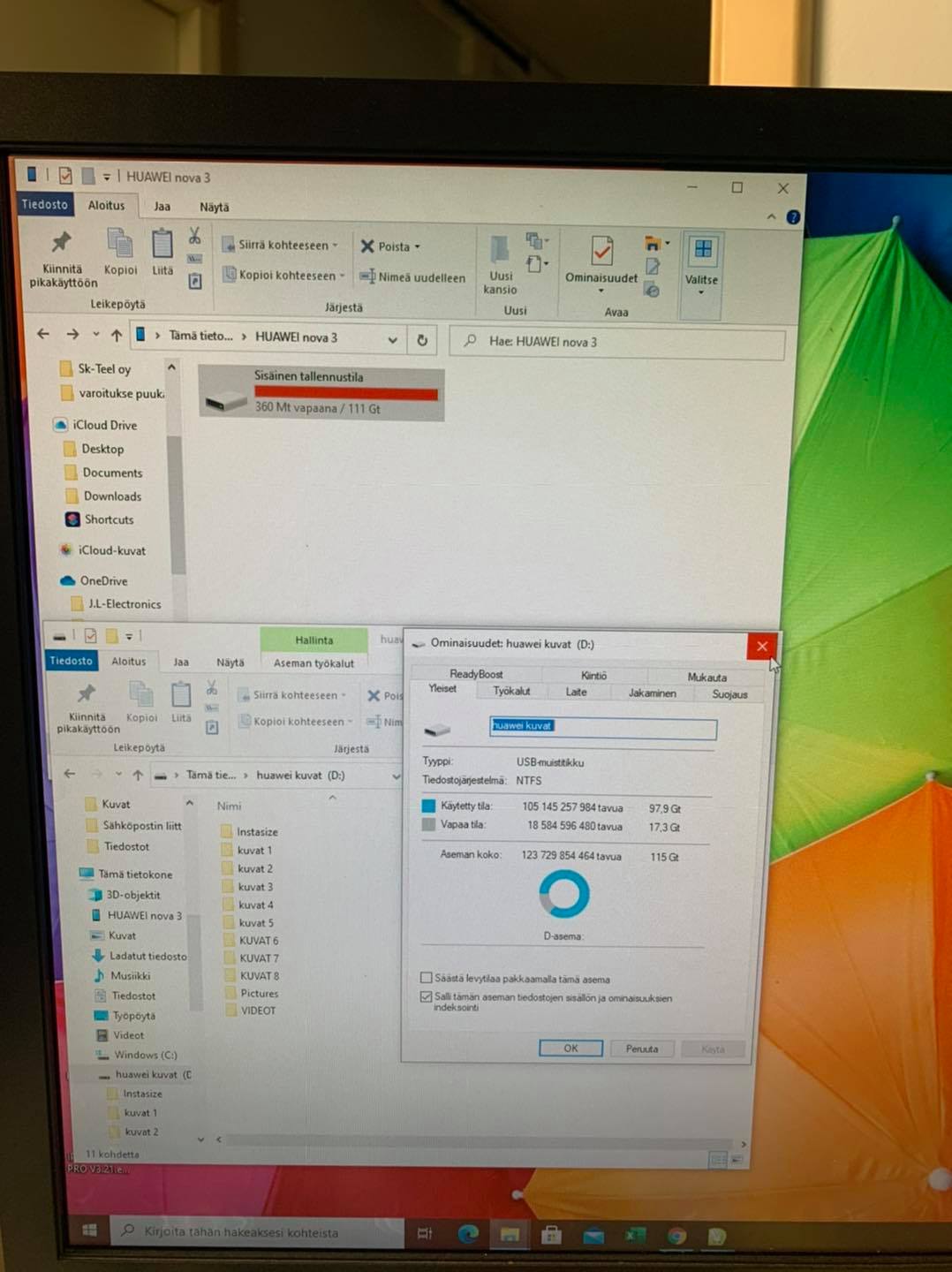Click the taskbar search box

(x=257, y=1231)
